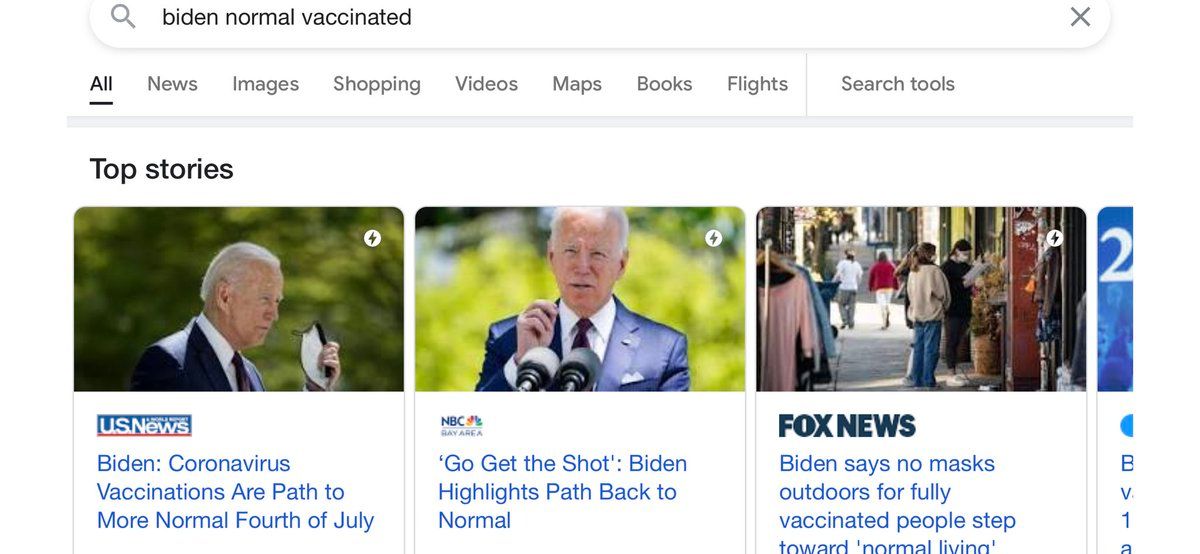Open the Shopping tab
Viewport: 1200px width, 554px height.
click(x=376, y=84)
